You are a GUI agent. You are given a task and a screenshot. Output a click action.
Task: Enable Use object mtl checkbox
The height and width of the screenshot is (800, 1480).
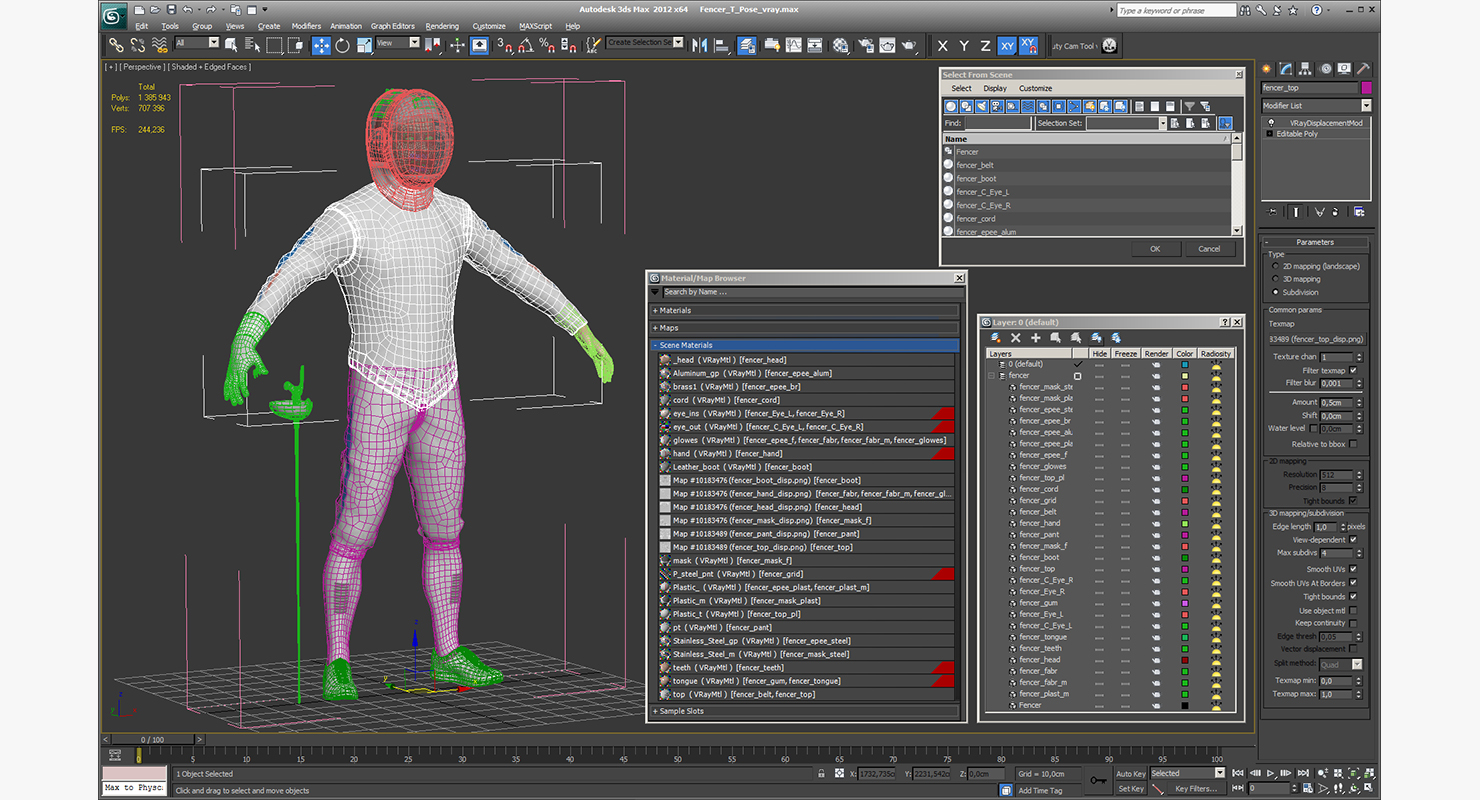pyautogui.click(x=1353, y=610)
